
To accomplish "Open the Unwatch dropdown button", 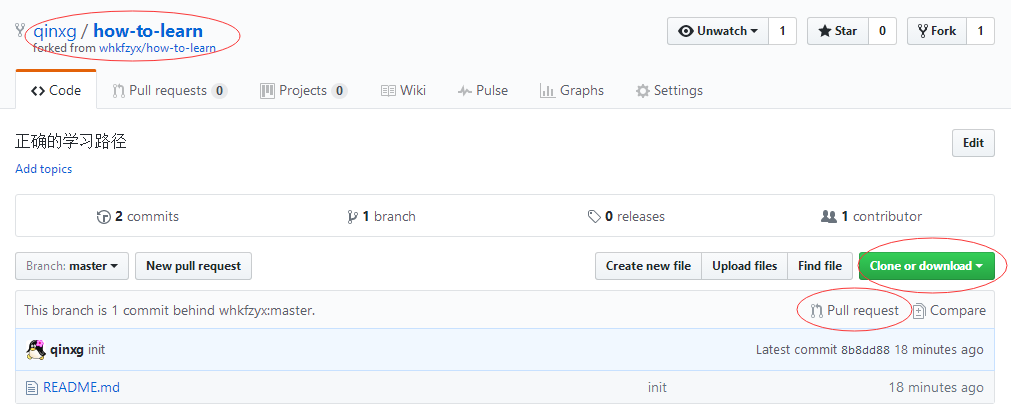I will click(x=718, y=31).
